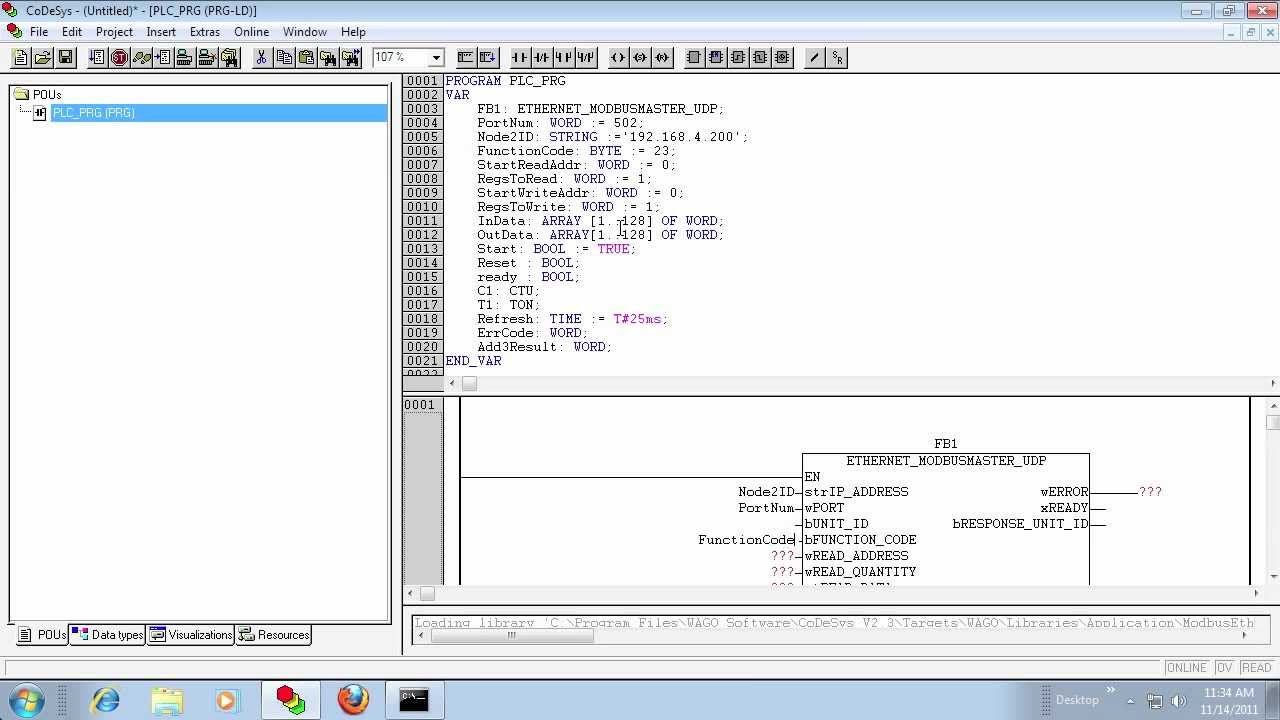Click the Global search toolbar icon
This screenshot has width=1280, height=720.
(x=229, y=58)
